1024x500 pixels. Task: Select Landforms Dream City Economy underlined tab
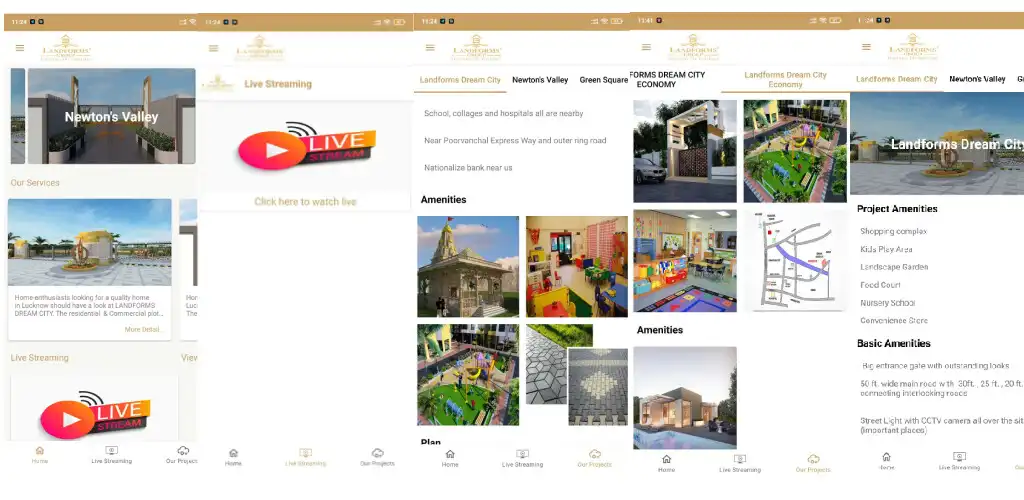(785, 80)
